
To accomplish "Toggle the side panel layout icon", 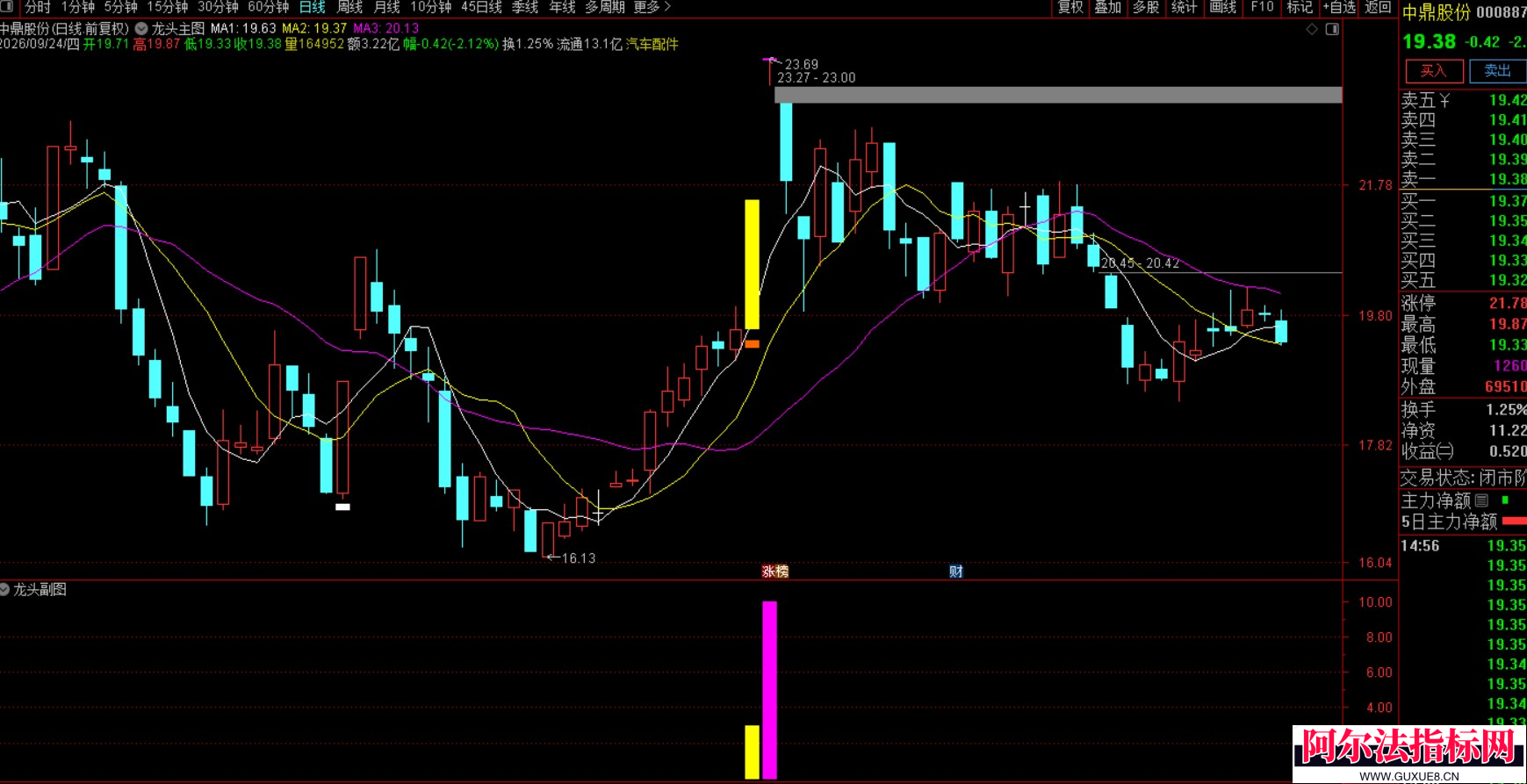I will click(1332, 29).
